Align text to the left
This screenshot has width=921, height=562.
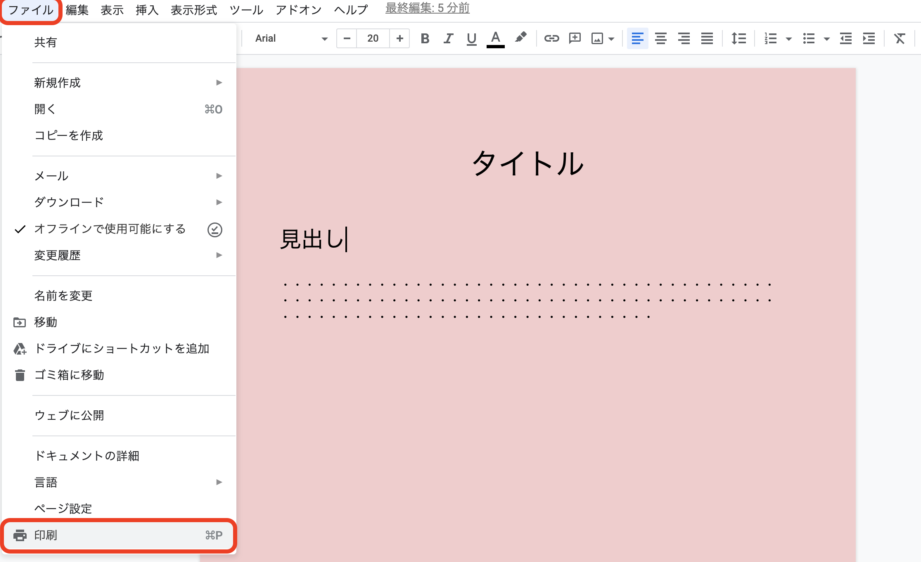pos(637,39)
